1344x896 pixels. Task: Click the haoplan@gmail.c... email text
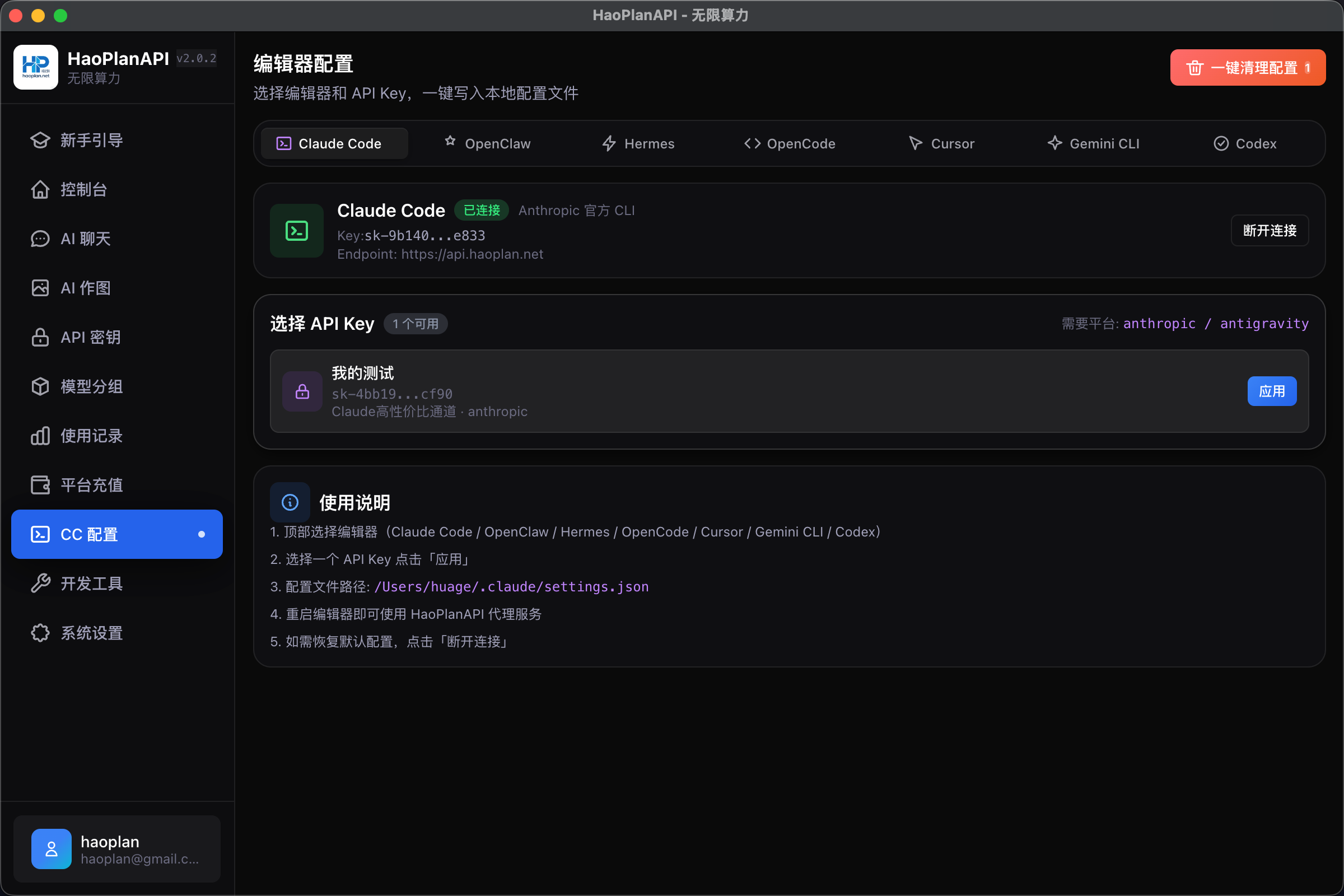coord(140,859)
